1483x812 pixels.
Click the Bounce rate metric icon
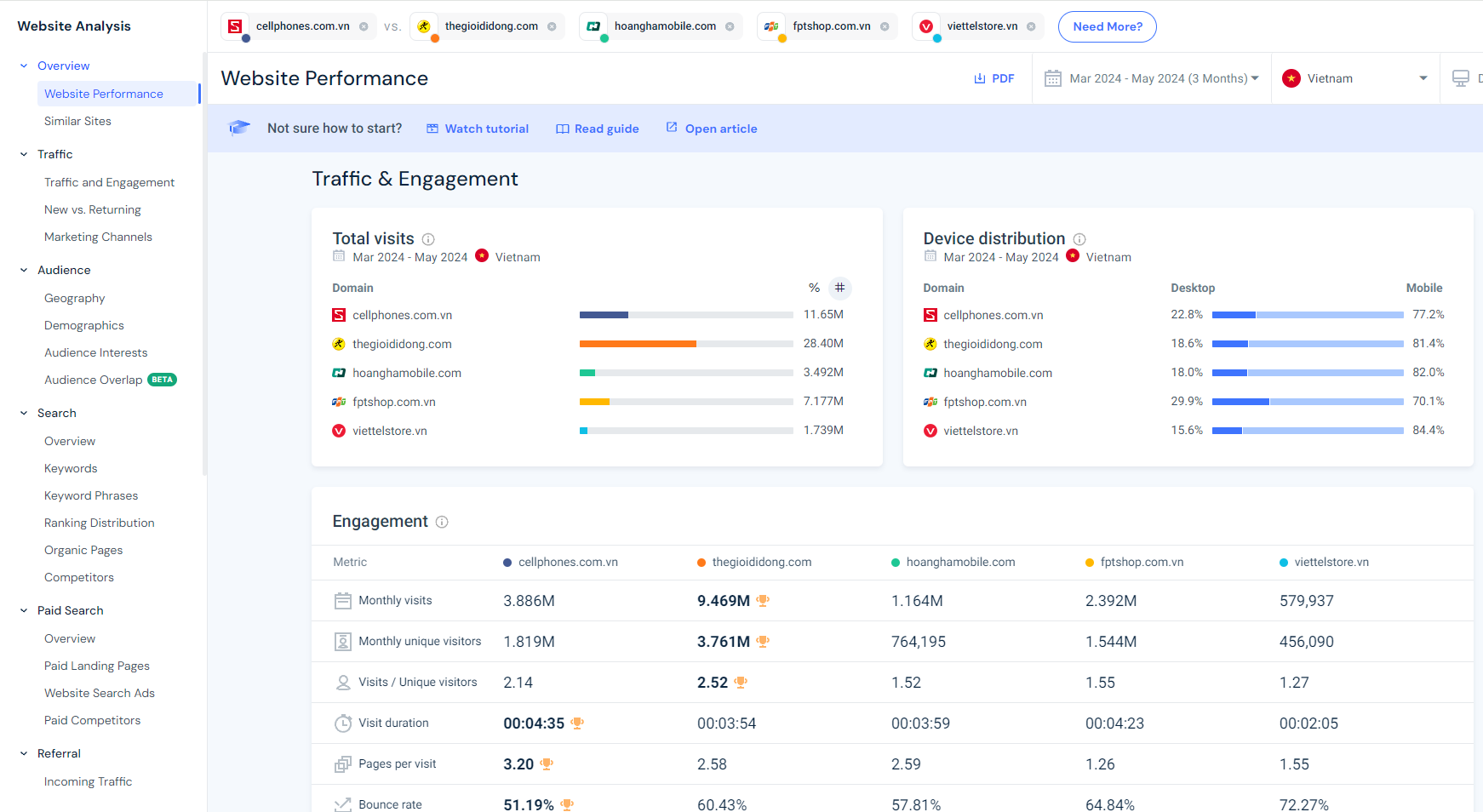[x=343, y=804]
